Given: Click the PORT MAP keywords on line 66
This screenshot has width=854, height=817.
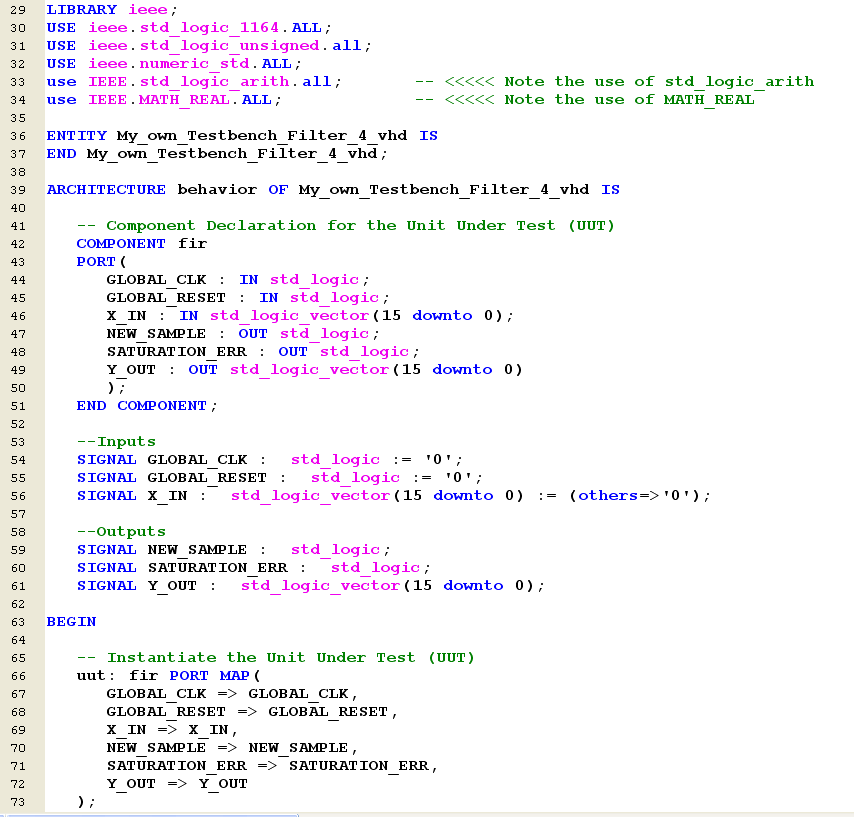Looking at the screenshot, I should (210, 676).
